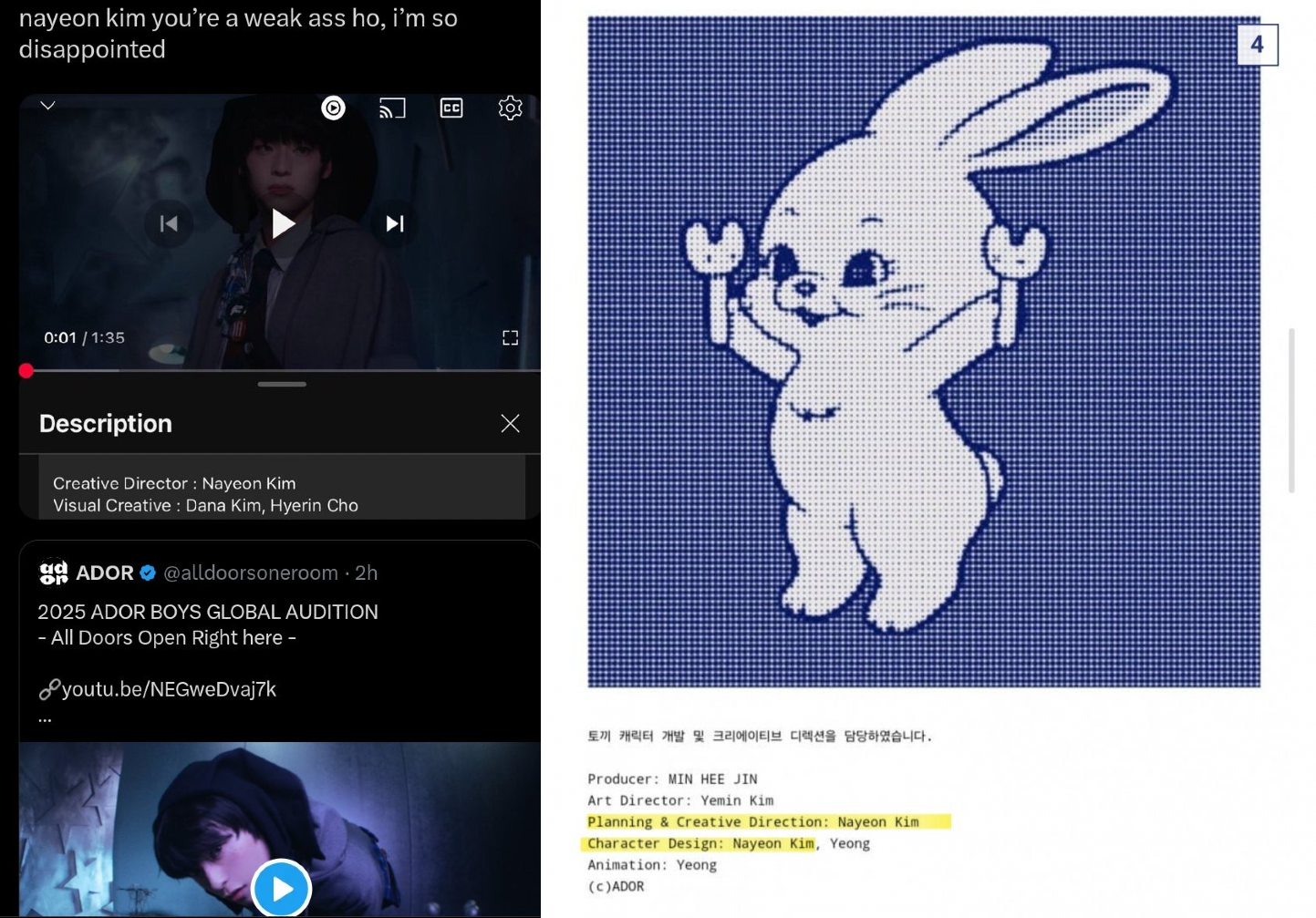The image size is (1316, 918).
Task: Click highlighted Character Design: Nayeon Kim
Action: [x=699, y=843]
